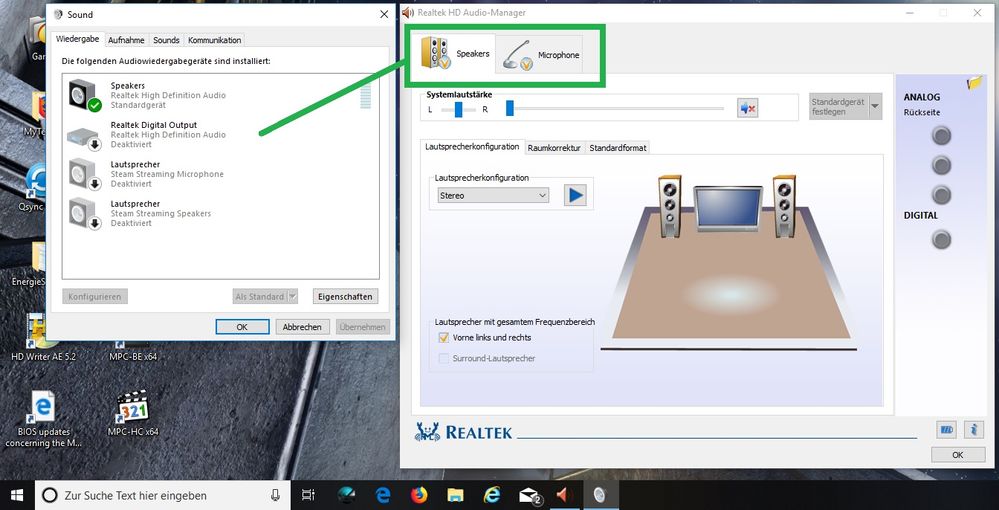Open the yellow connector settings folder icon
999x510 pixels.
975,84
